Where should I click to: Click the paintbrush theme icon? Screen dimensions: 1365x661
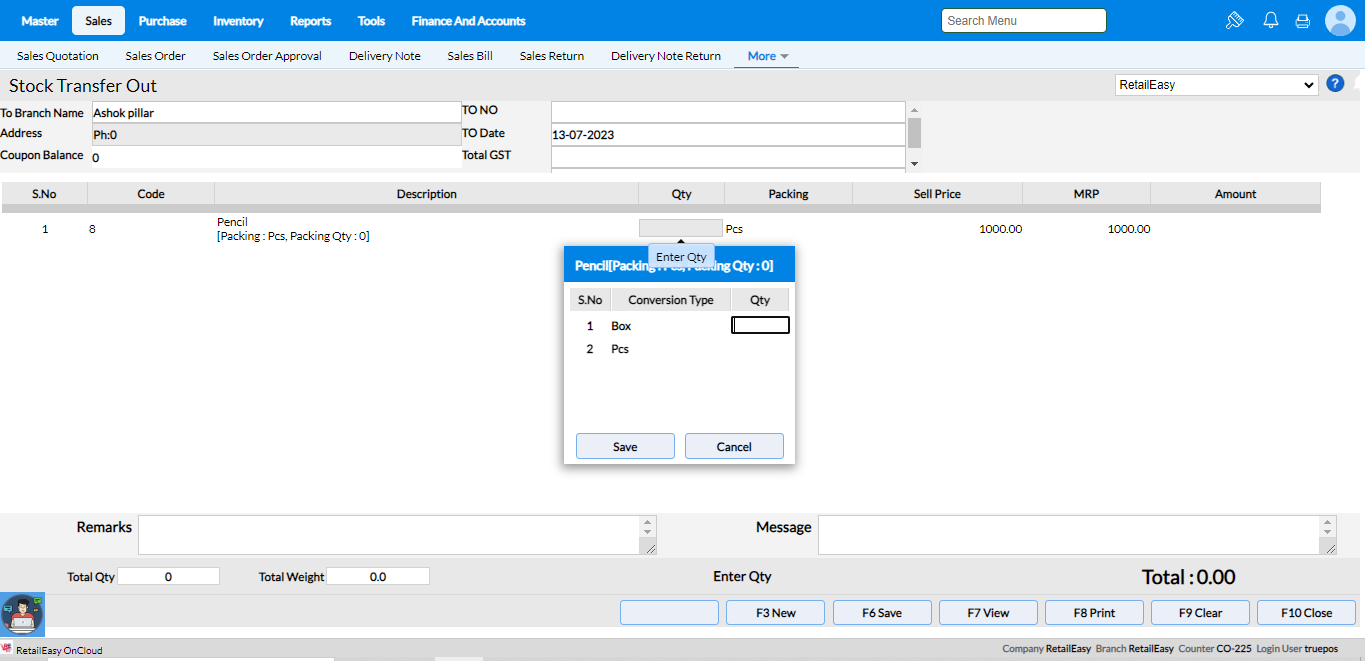[1234, 20]
